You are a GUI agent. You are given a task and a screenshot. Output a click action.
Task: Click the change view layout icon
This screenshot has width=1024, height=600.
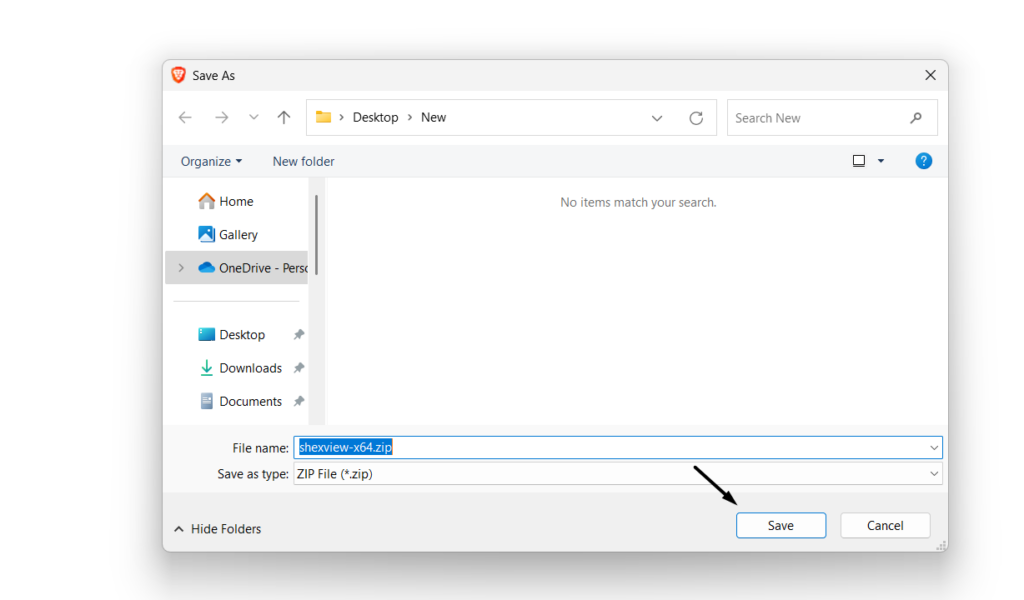(859, 161)
